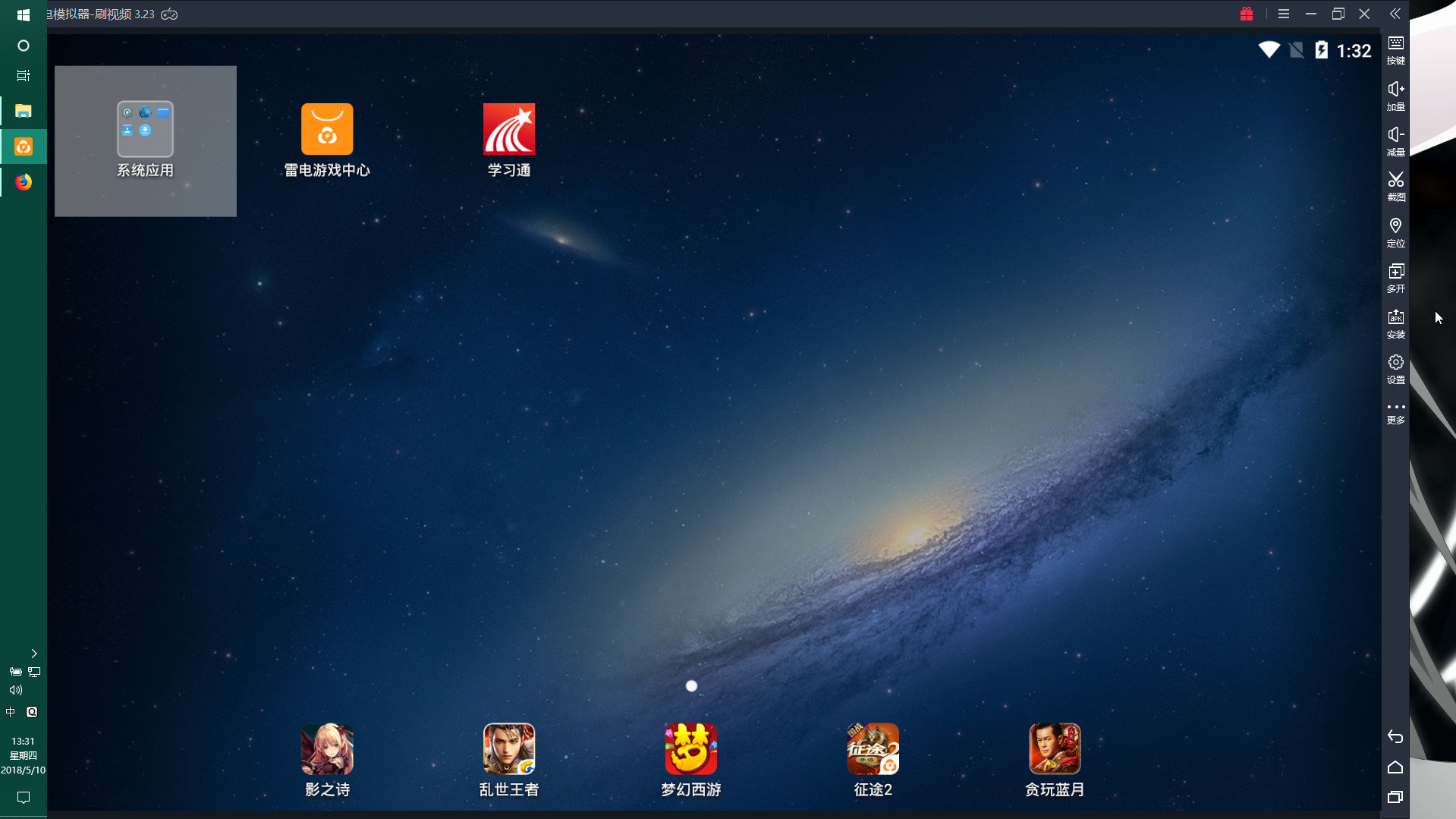The image size is (1456, 819).
Task: Click 安装 to install an APK
Action: (1395, 323)
